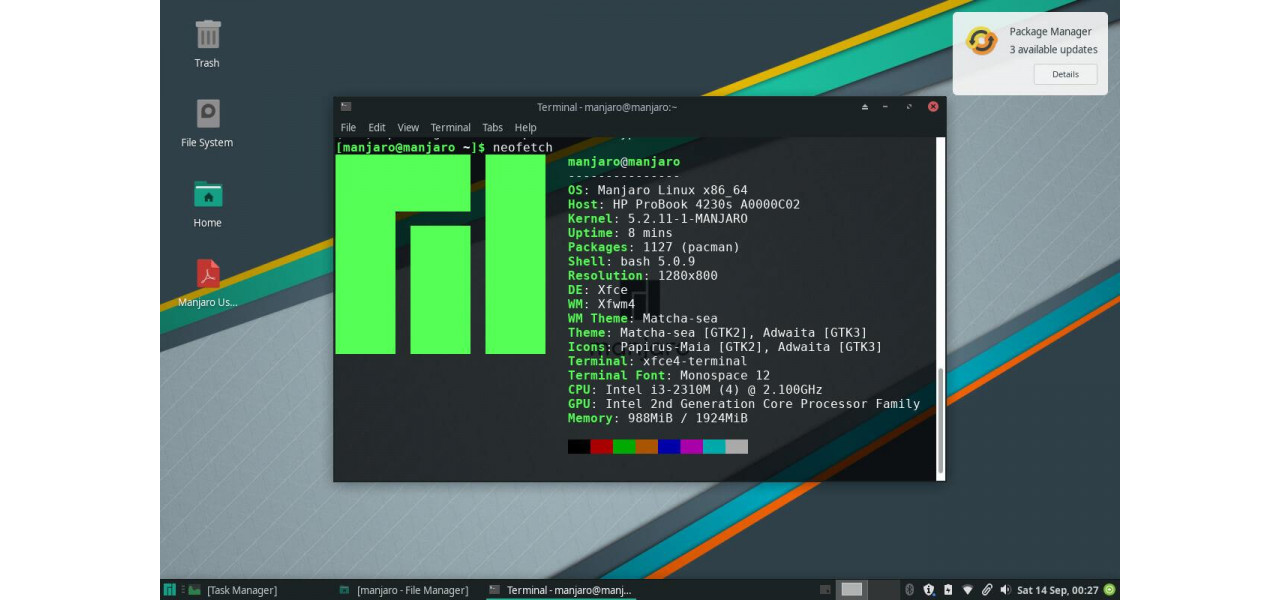The height and width of the screenshot is (600, 1280).
Task: Open the Edit menu in Terminal
Action: [x=377, y=128]
